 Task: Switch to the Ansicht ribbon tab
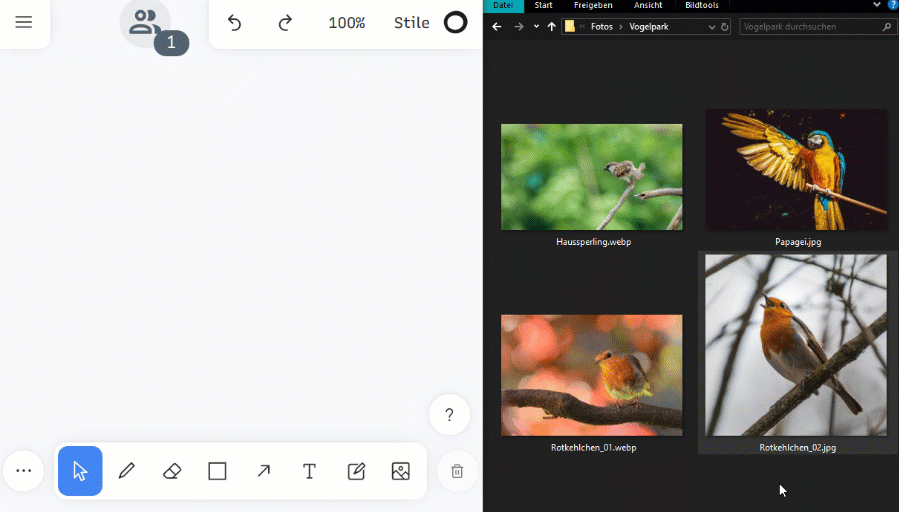pyautogui.click(x=648, y=5)
